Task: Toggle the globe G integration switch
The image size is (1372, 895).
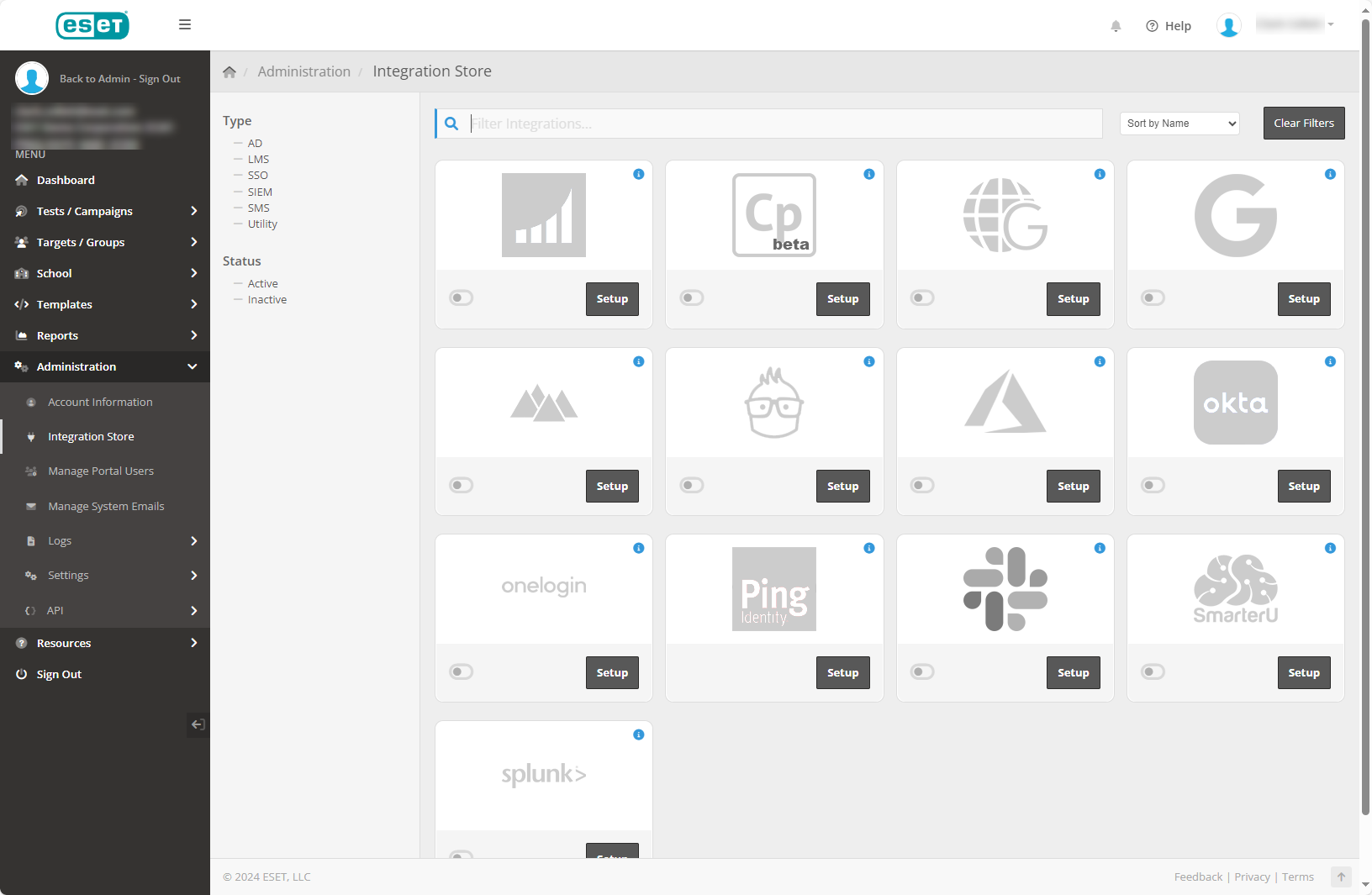Action: (922, 297)
